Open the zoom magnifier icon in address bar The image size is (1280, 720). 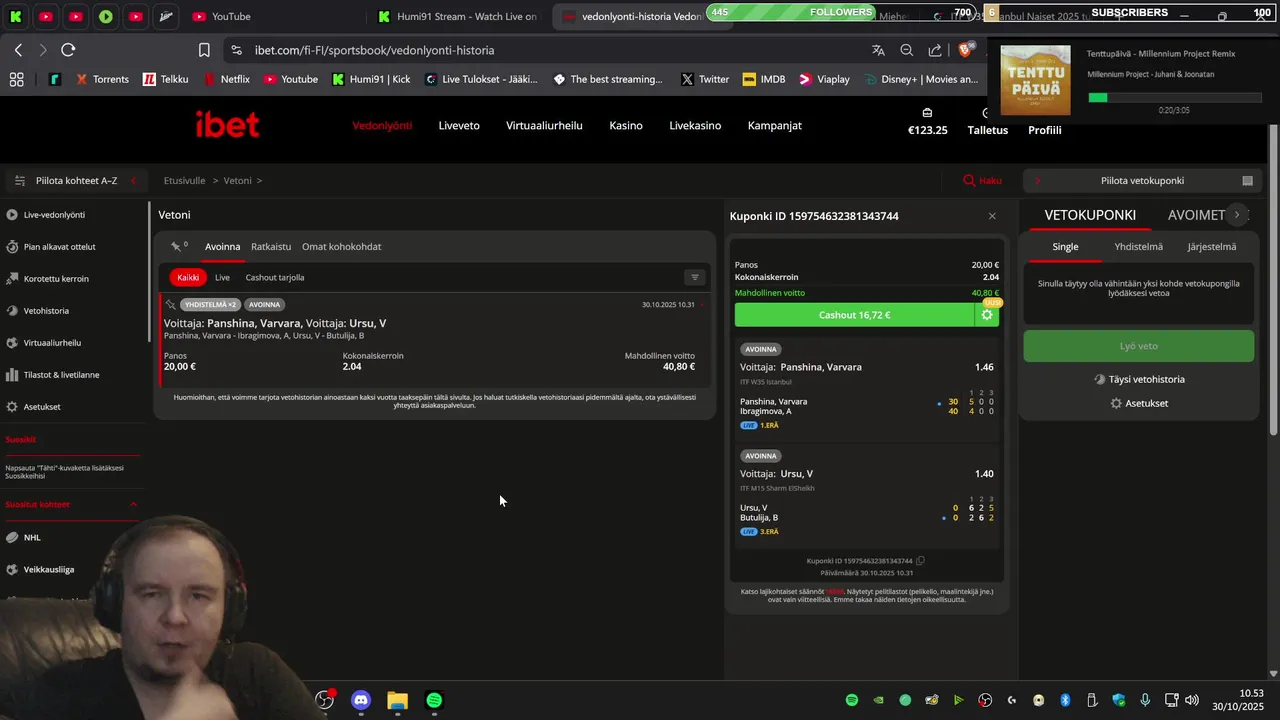coord(906,50)
